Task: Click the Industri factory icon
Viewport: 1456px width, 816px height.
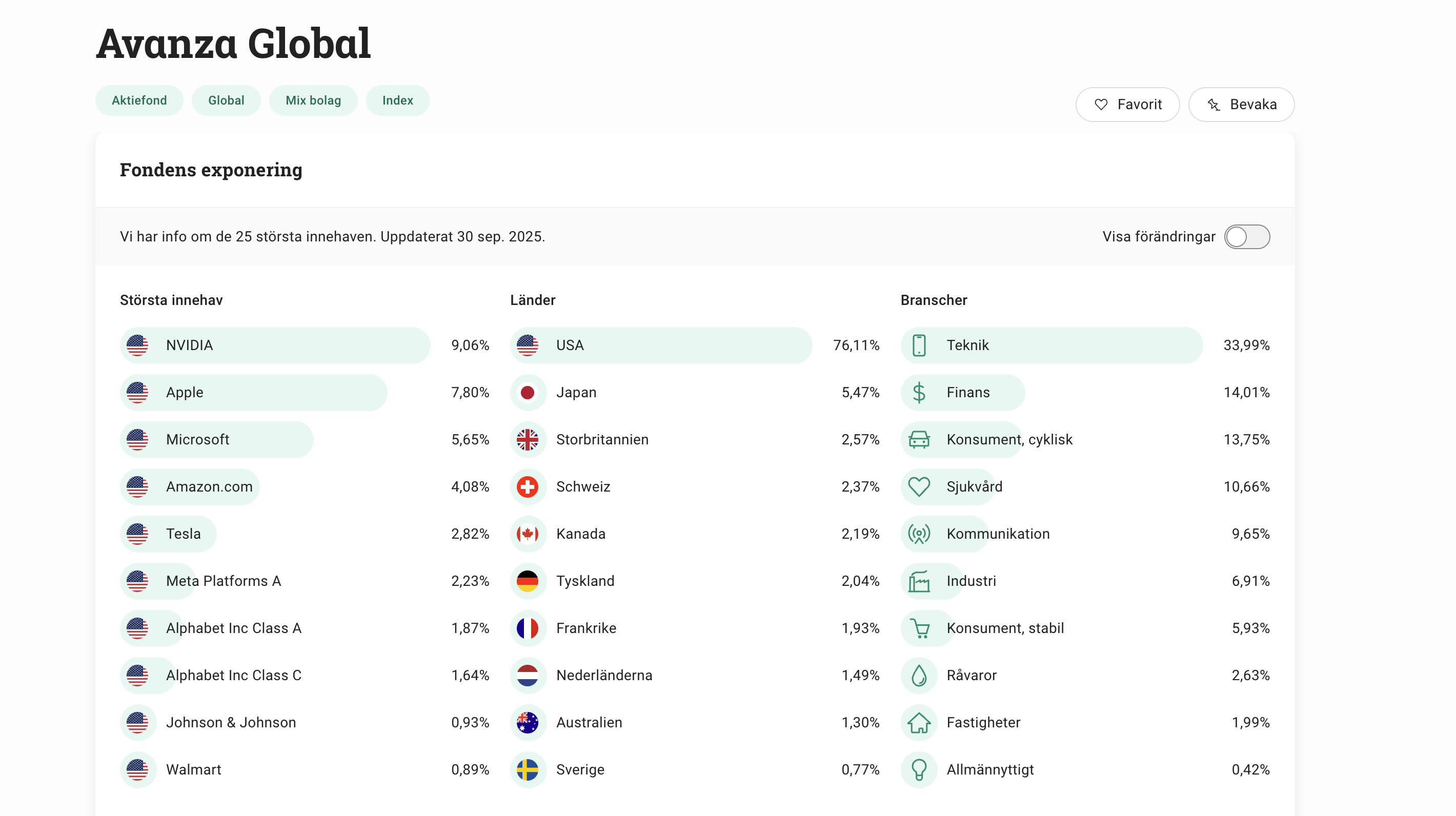Action: click(x=919, y=581)
